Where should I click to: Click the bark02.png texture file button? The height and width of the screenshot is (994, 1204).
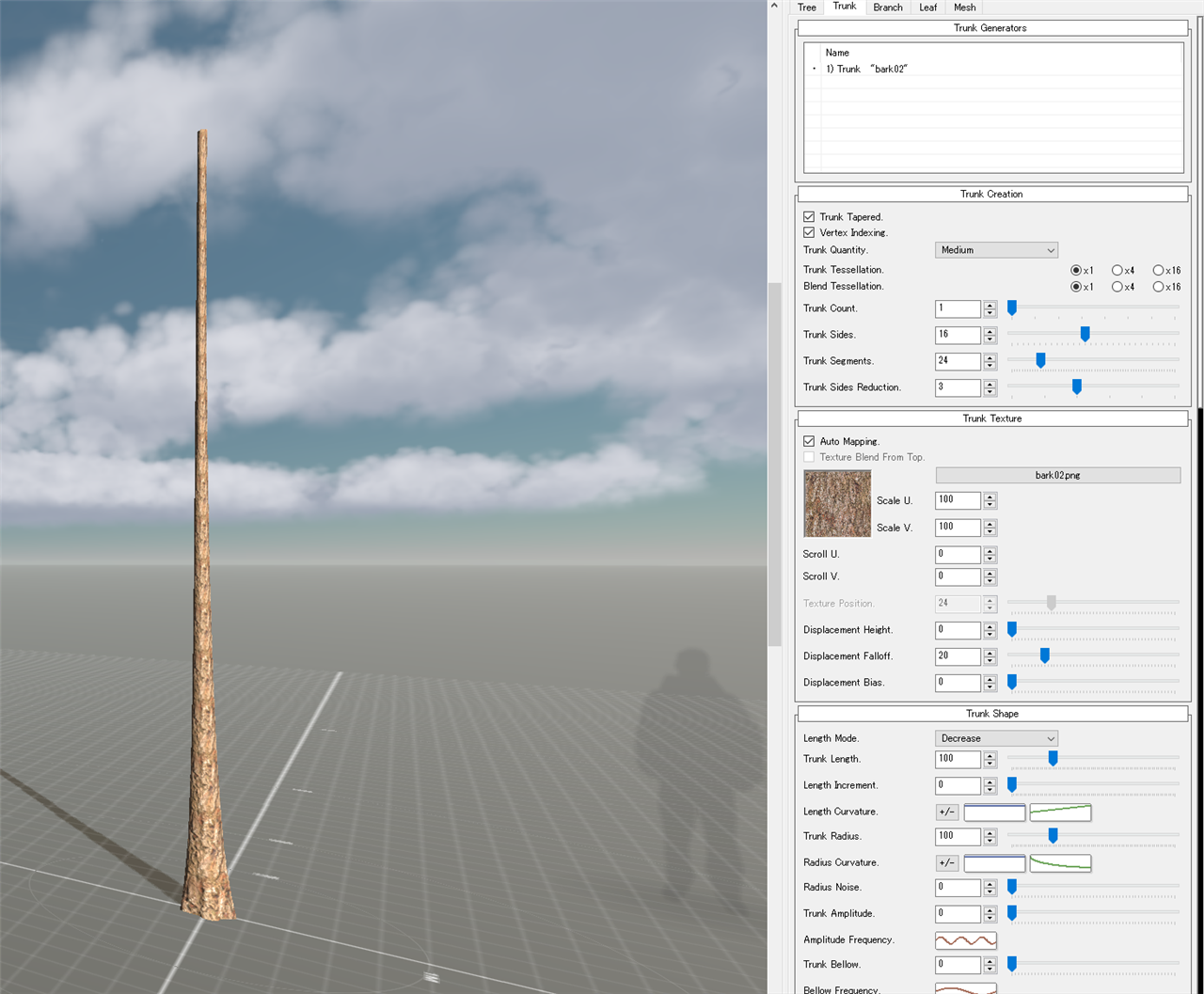tap(1058, 476)
